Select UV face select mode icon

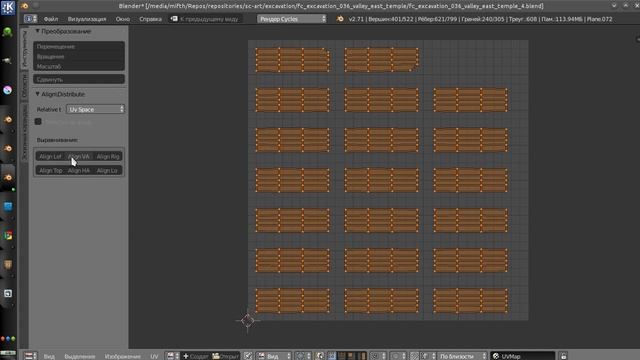pos(352,356)
